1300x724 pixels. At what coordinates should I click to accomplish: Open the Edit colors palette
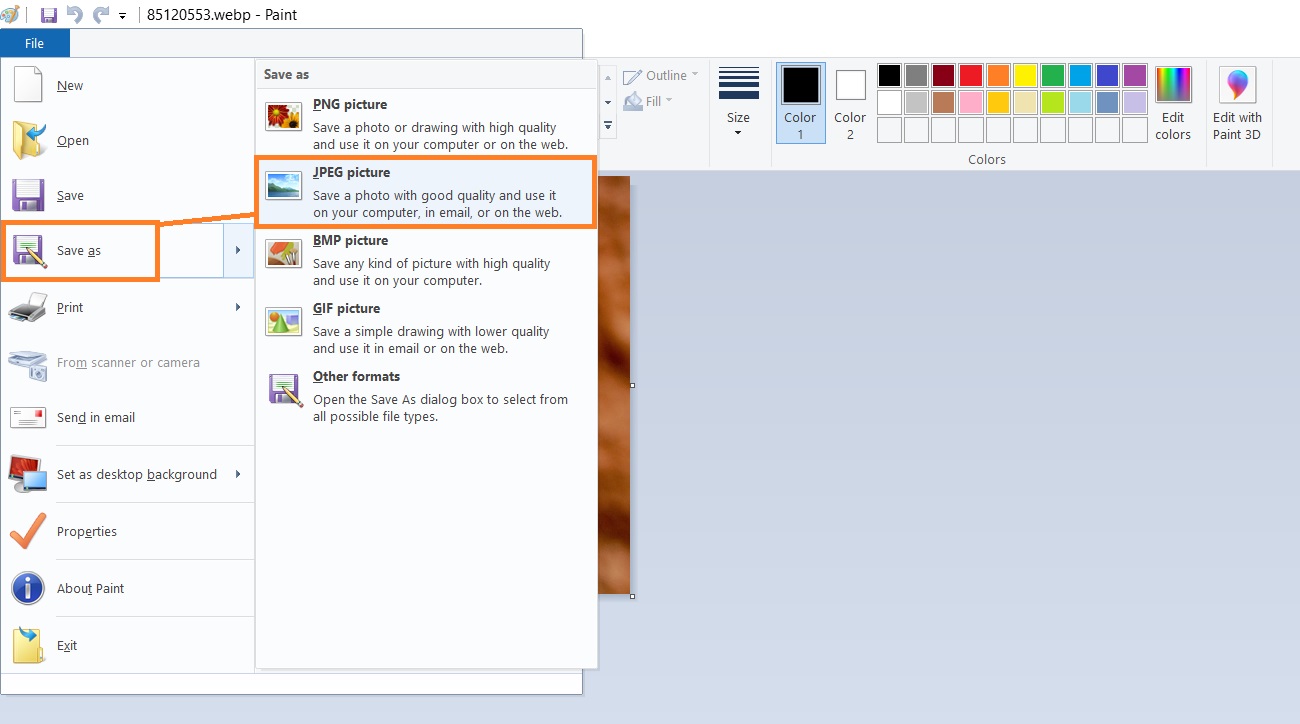(x=1172, y=101)
